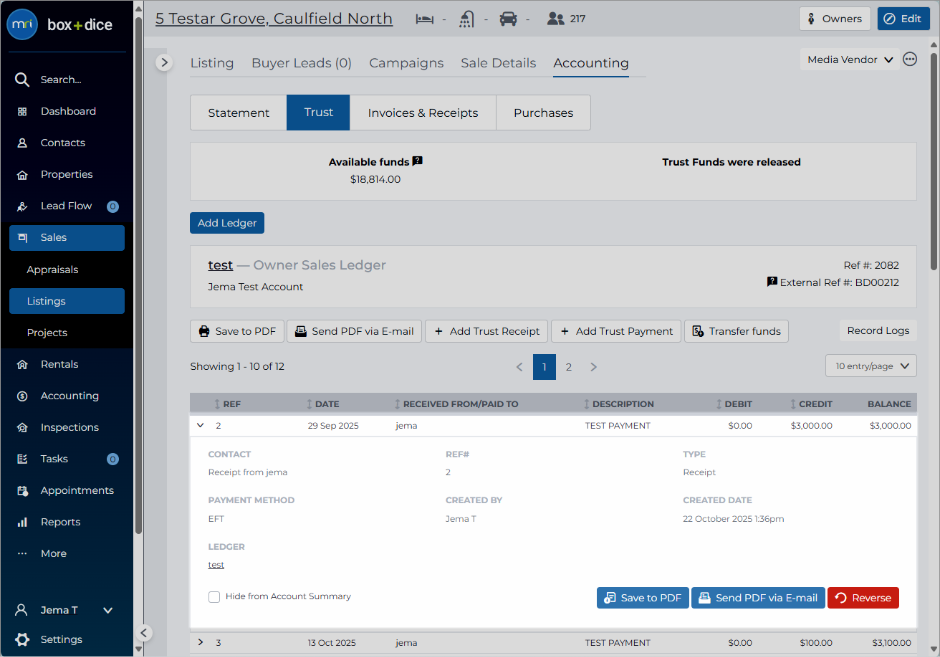
Task: Go to next page arrow in pagination
Action: click(x=593, y=367)
